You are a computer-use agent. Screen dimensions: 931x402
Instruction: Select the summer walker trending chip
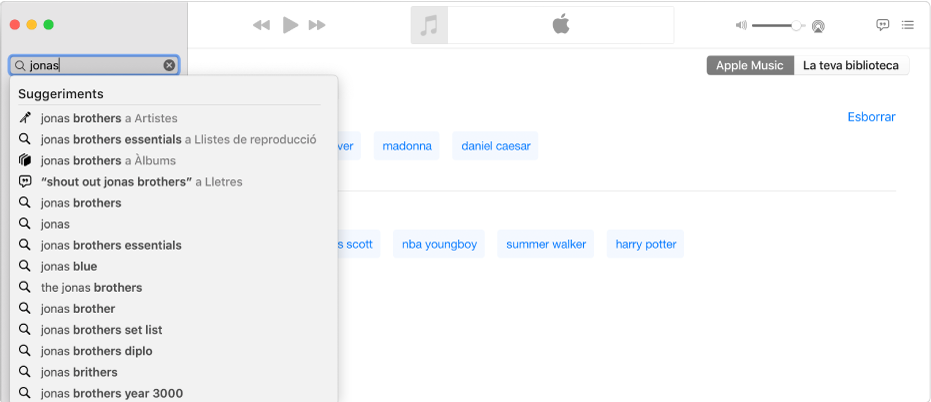click(x=546, y=244)
